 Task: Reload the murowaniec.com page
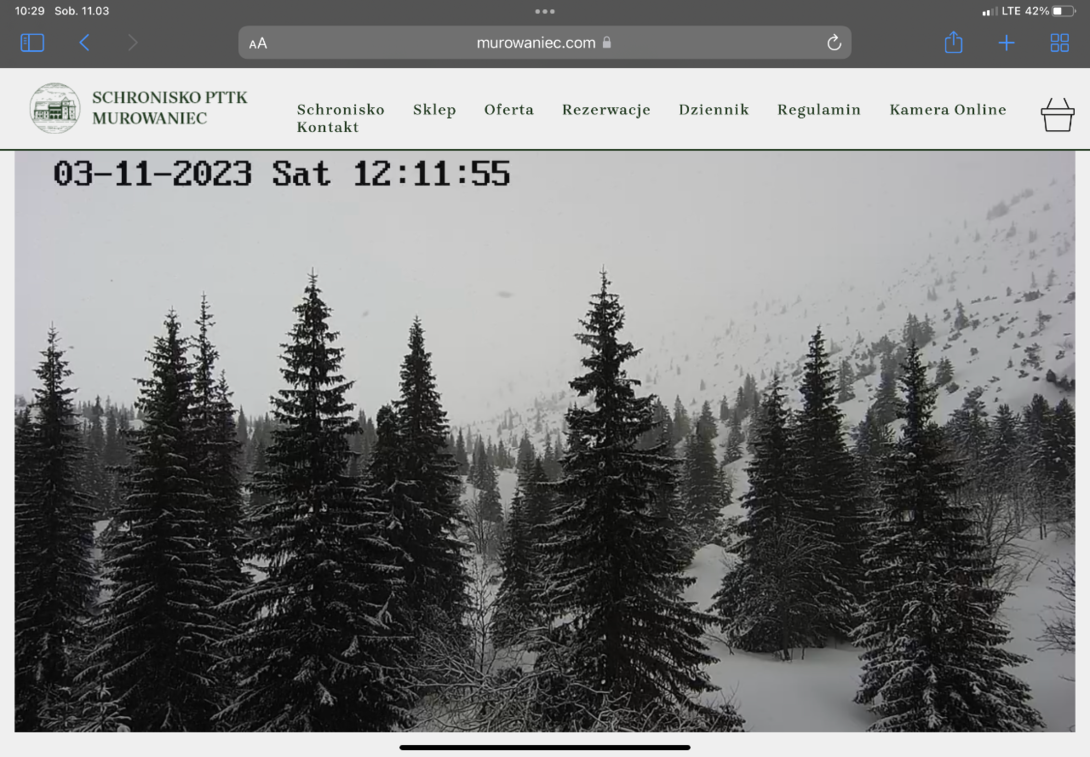tap(833, 43)
